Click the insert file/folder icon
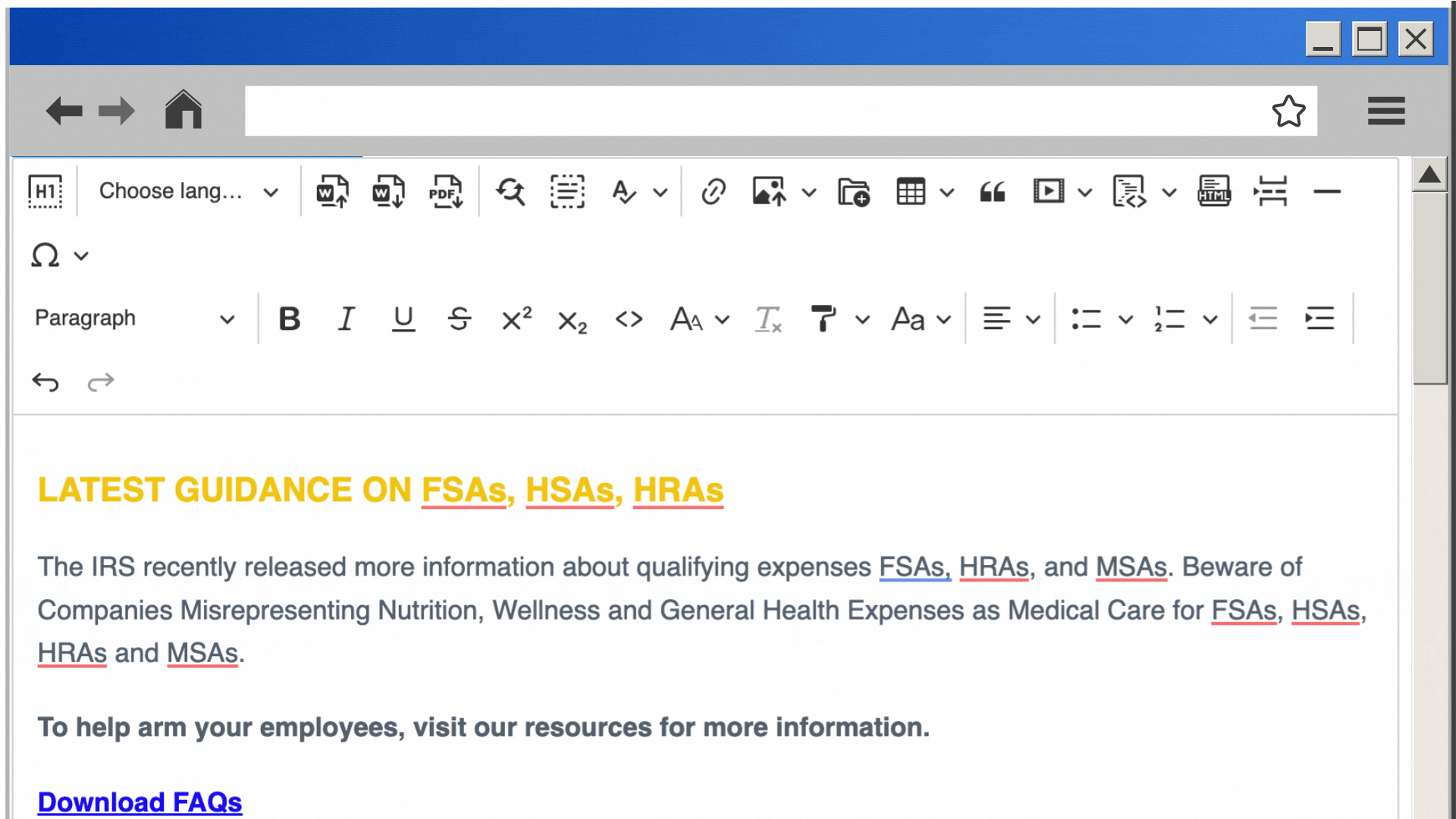Image resolution: width=1456 pixels, height=819 pixels. tap(855, 191)
